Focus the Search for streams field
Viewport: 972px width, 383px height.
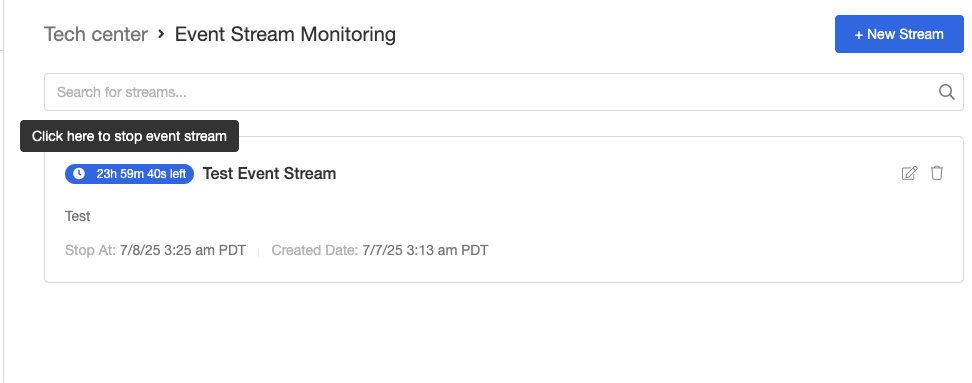[x=503, y=92]
